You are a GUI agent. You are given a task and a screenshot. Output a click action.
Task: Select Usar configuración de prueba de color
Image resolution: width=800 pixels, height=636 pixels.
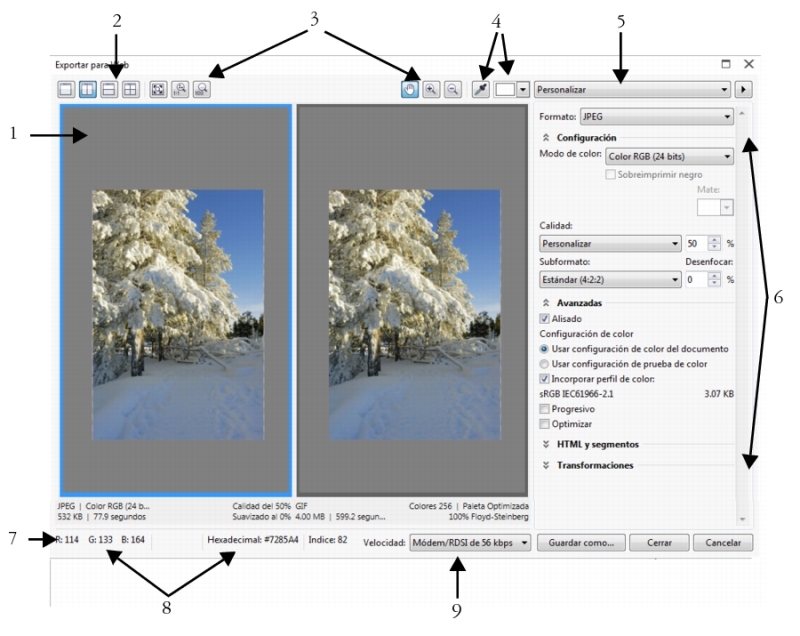click(545, 364)
